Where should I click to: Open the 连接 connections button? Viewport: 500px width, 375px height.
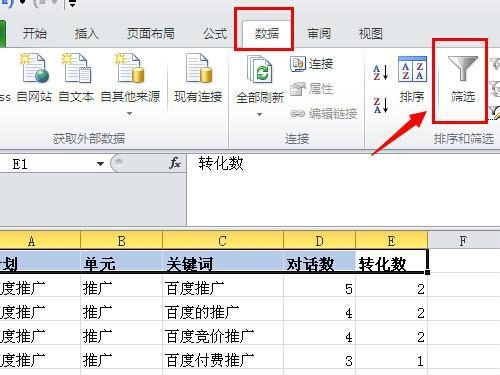[312, 64]
